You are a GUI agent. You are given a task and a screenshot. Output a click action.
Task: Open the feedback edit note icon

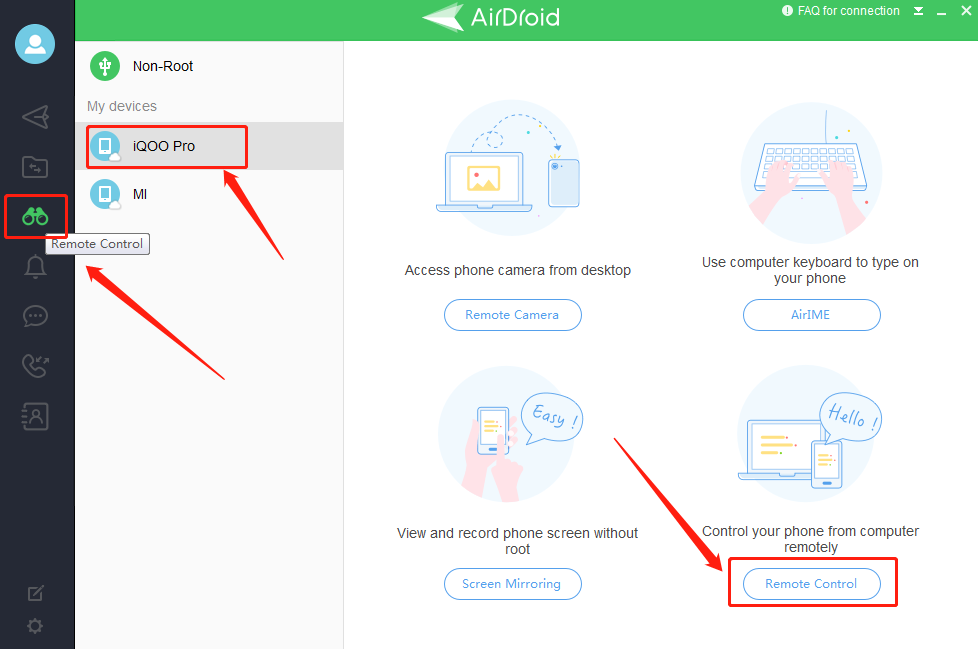[36, 593]
